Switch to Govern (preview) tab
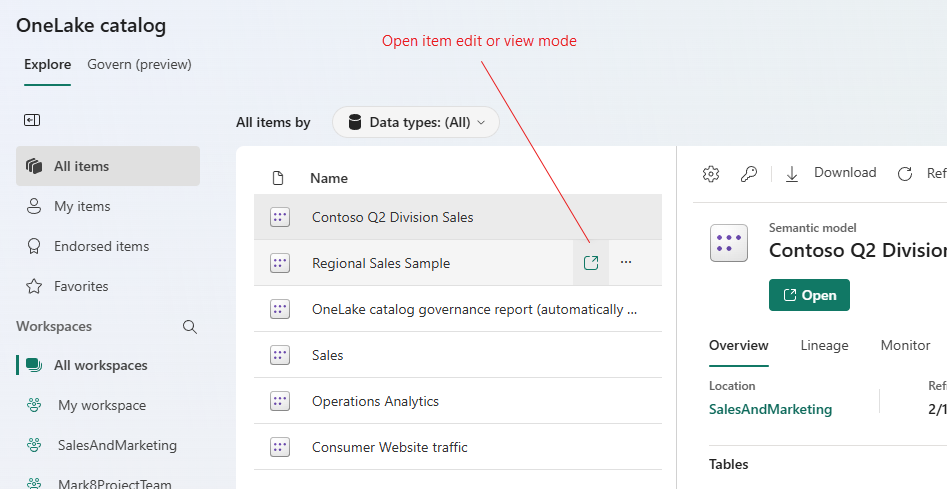Screen dimensions: 947x489 (139, 65)
